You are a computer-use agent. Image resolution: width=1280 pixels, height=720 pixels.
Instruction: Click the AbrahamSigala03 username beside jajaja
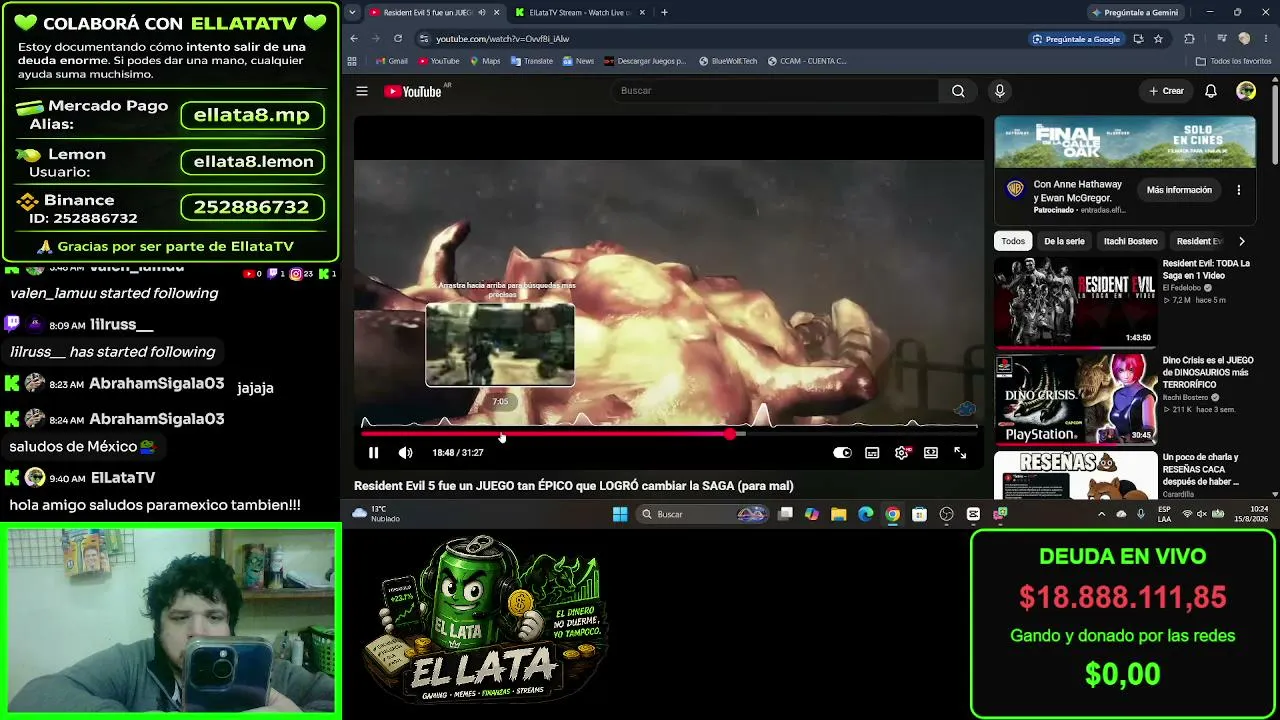tap(156, 384)
